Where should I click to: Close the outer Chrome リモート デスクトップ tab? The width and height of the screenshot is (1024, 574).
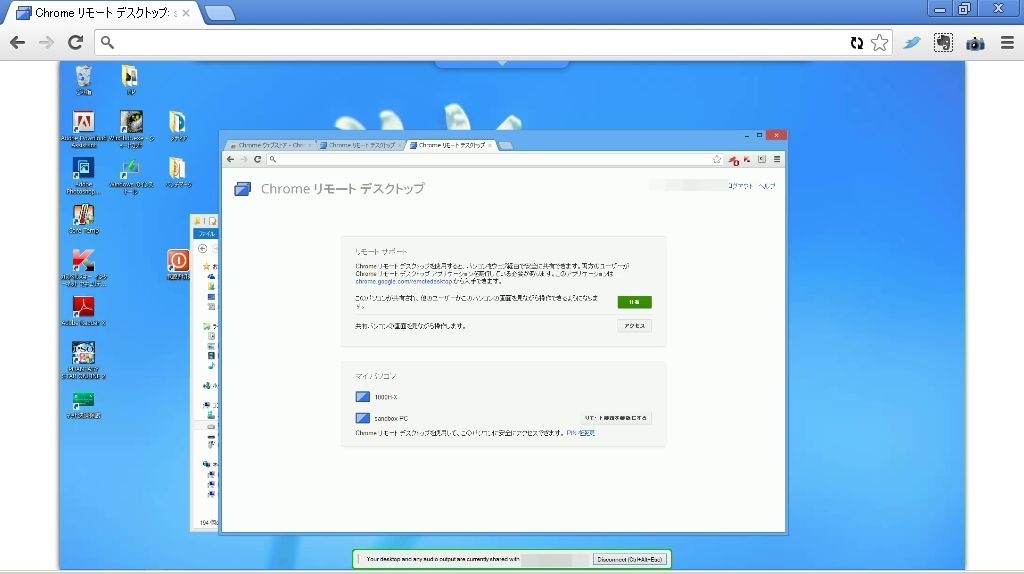[186, 13]
